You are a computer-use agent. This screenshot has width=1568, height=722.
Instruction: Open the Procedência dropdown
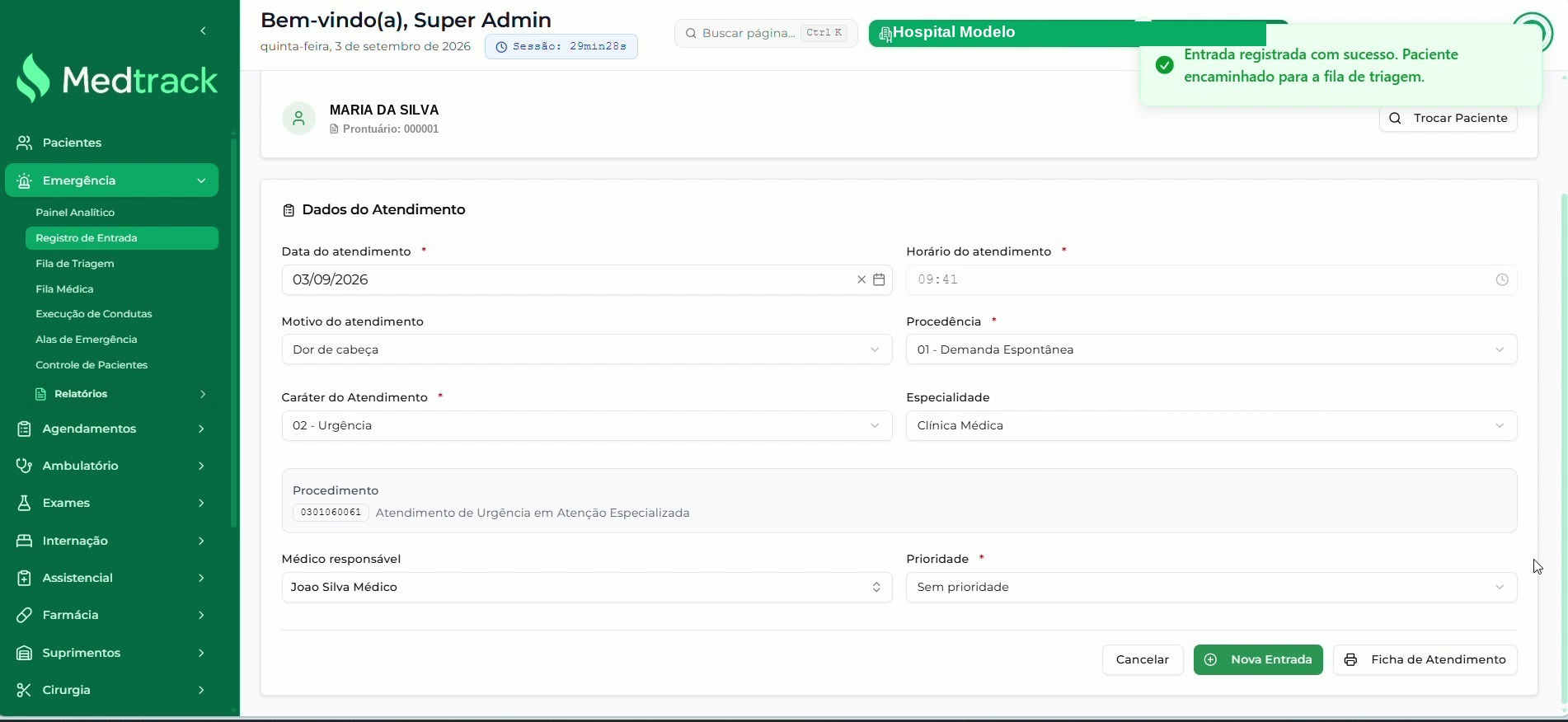(1211, 349)
